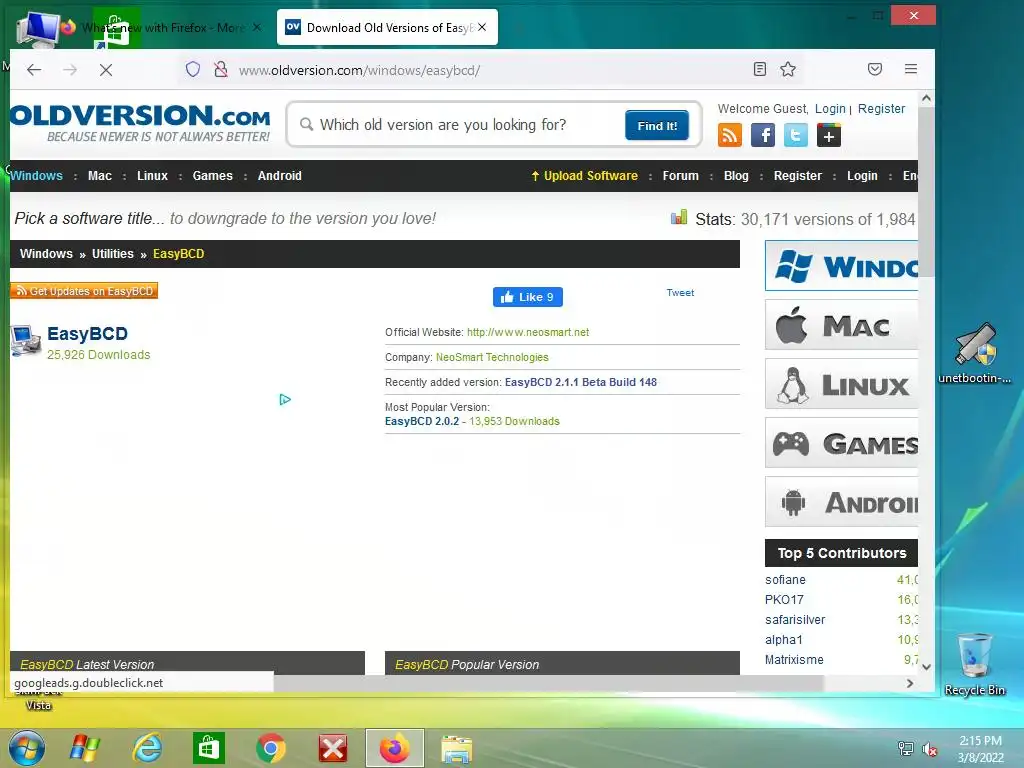Select Windows in the site navigation bar
This screenshot has height=768, width=1024.
[x=37, y=176]
